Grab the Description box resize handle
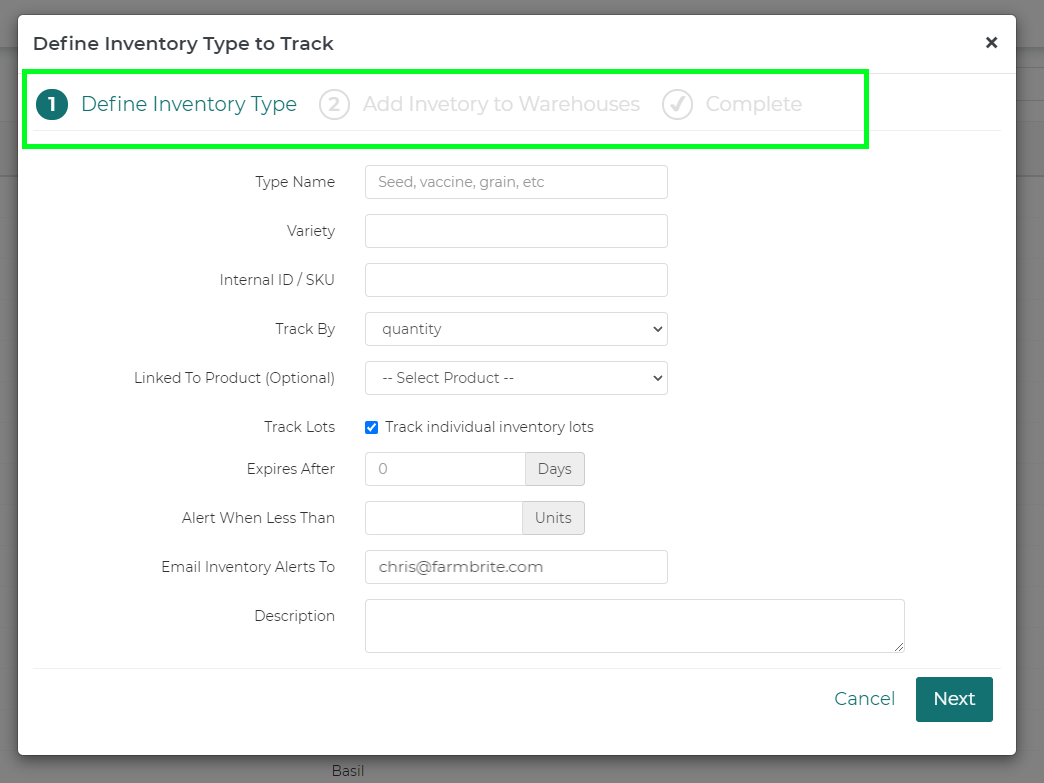This screenshot has width=1044, height=783. click(899, 647)
